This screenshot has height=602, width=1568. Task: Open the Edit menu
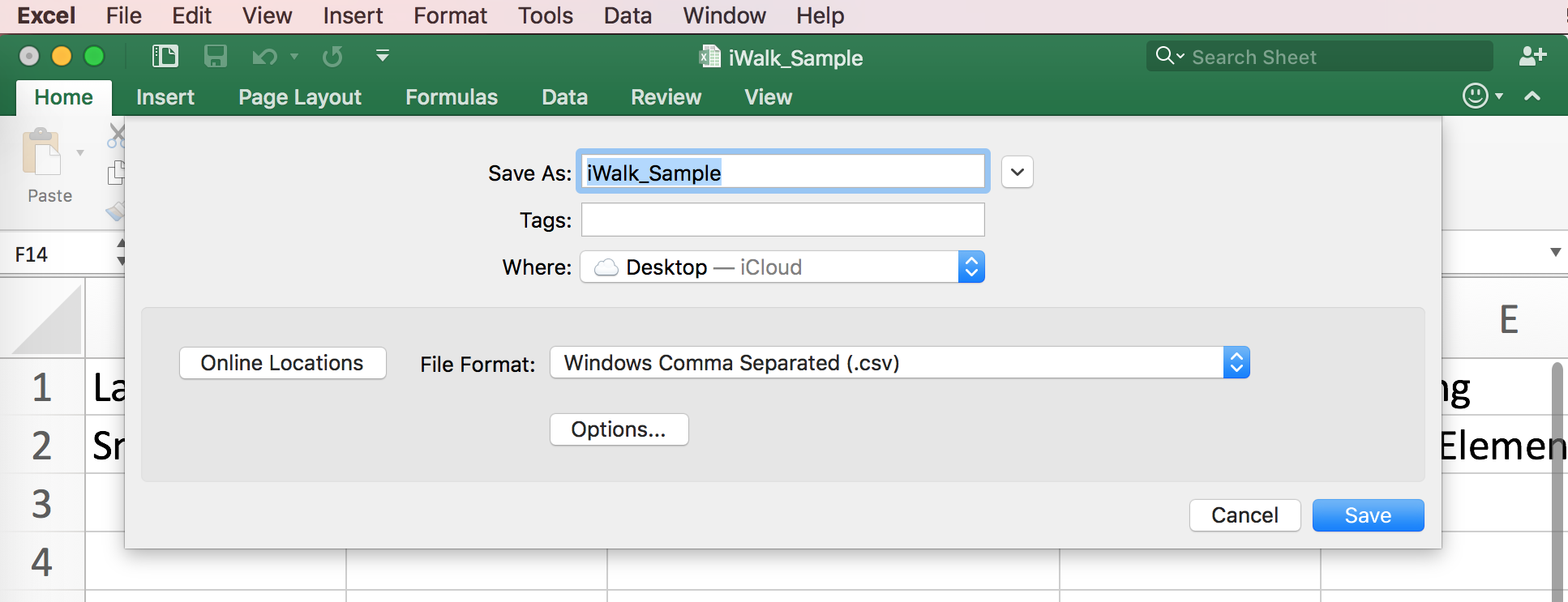[x=191, y=15]
